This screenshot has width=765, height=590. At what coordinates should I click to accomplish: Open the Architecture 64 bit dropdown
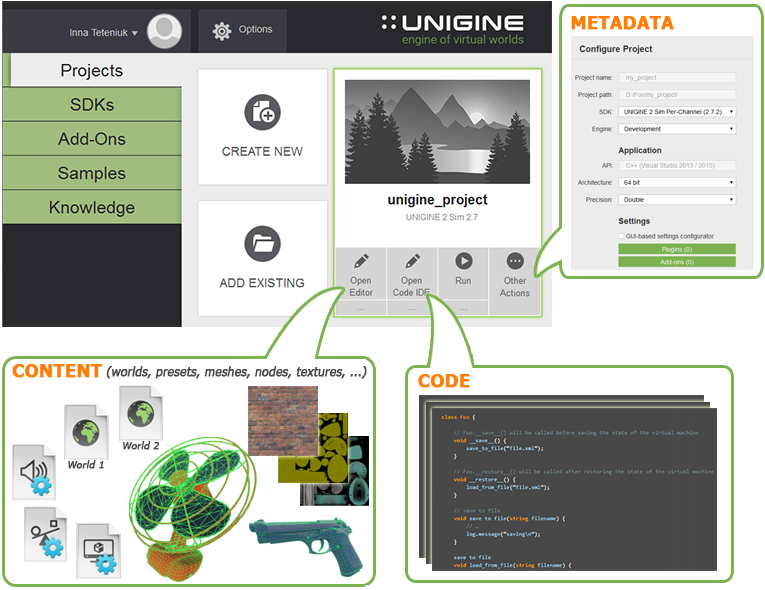point(677,183)
